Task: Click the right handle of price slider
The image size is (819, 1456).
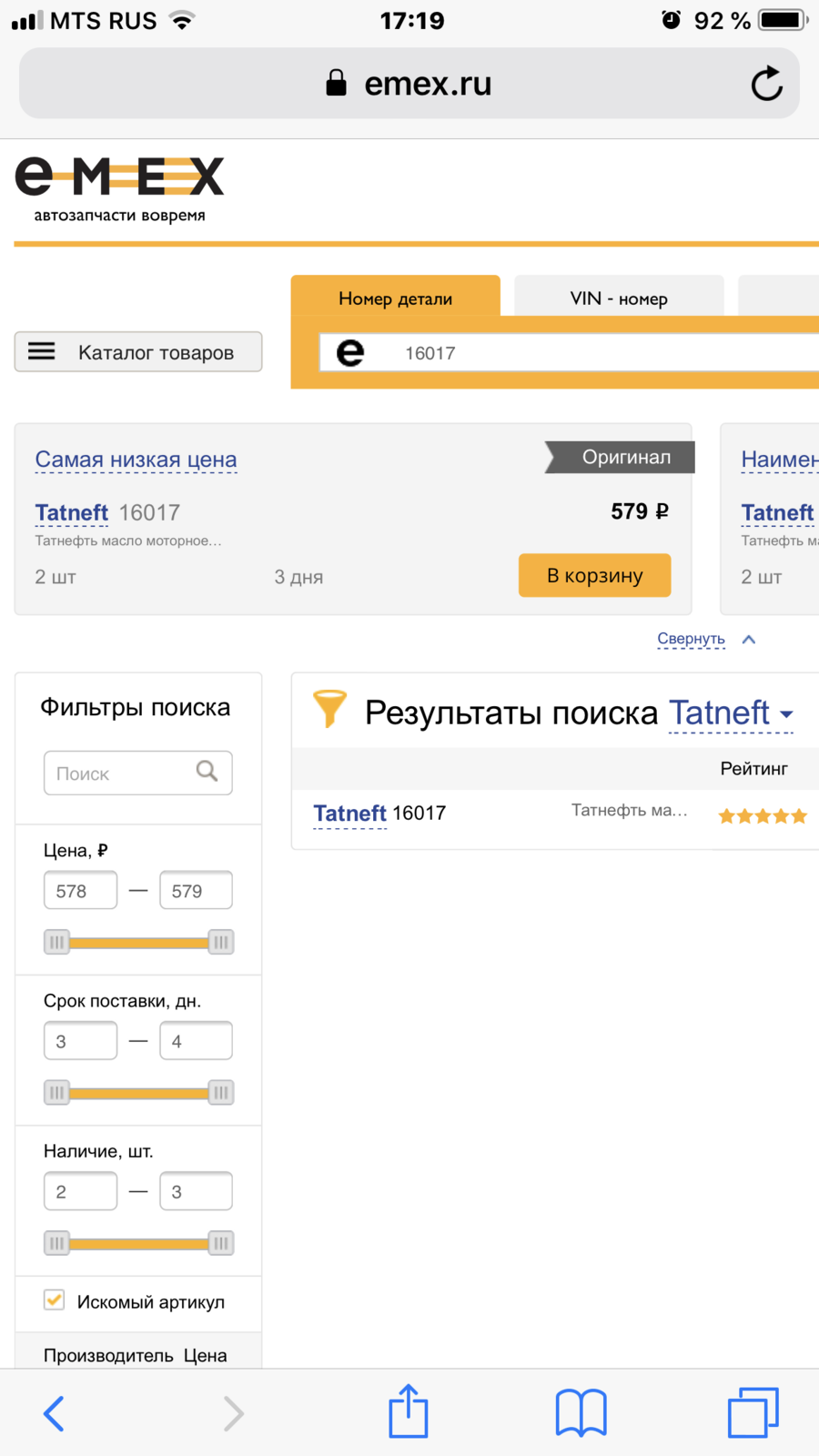Action: click(220, 942)
